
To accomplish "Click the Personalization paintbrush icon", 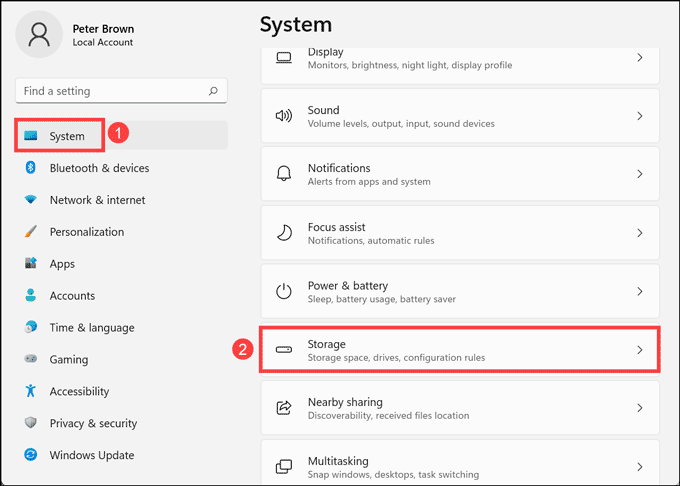I will [x=30, y=232].
